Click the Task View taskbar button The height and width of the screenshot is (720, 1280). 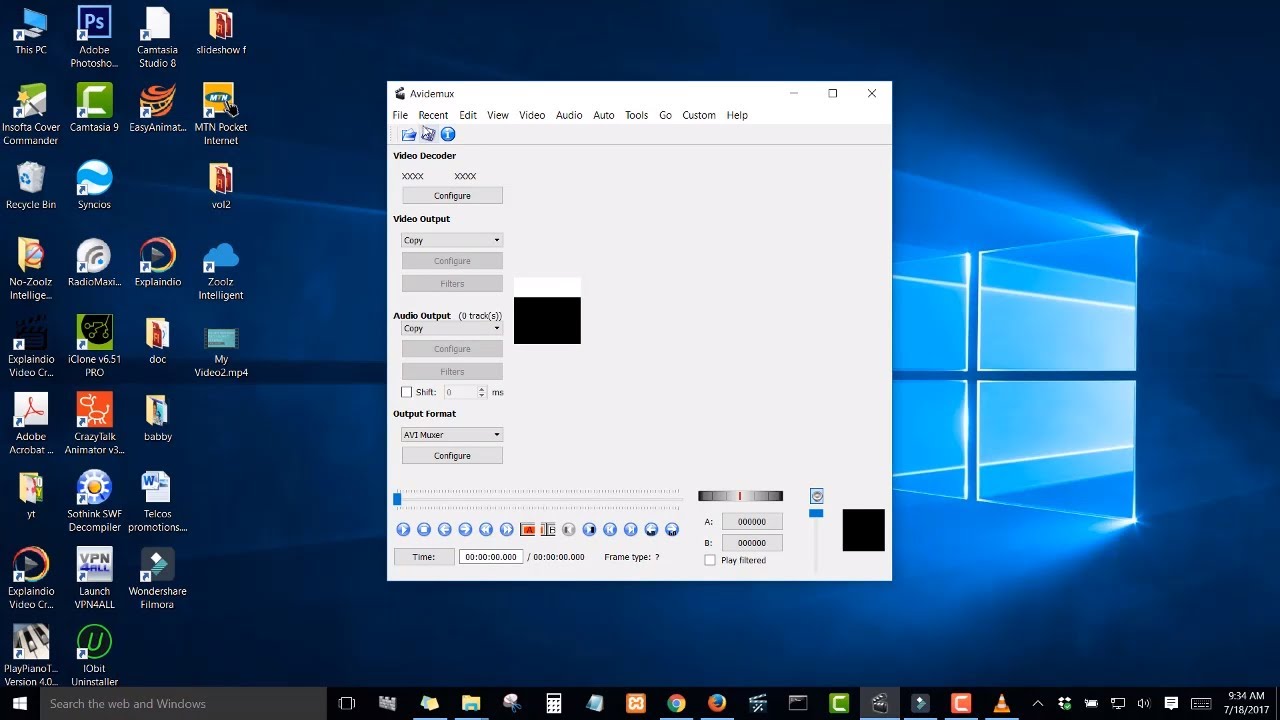click(x=347, y=704)
